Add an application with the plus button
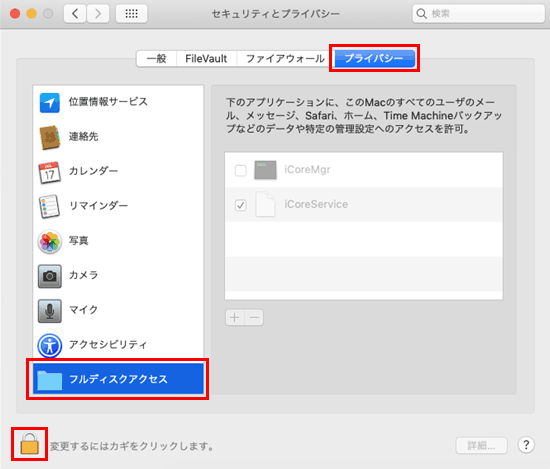 tap(235, 317)
